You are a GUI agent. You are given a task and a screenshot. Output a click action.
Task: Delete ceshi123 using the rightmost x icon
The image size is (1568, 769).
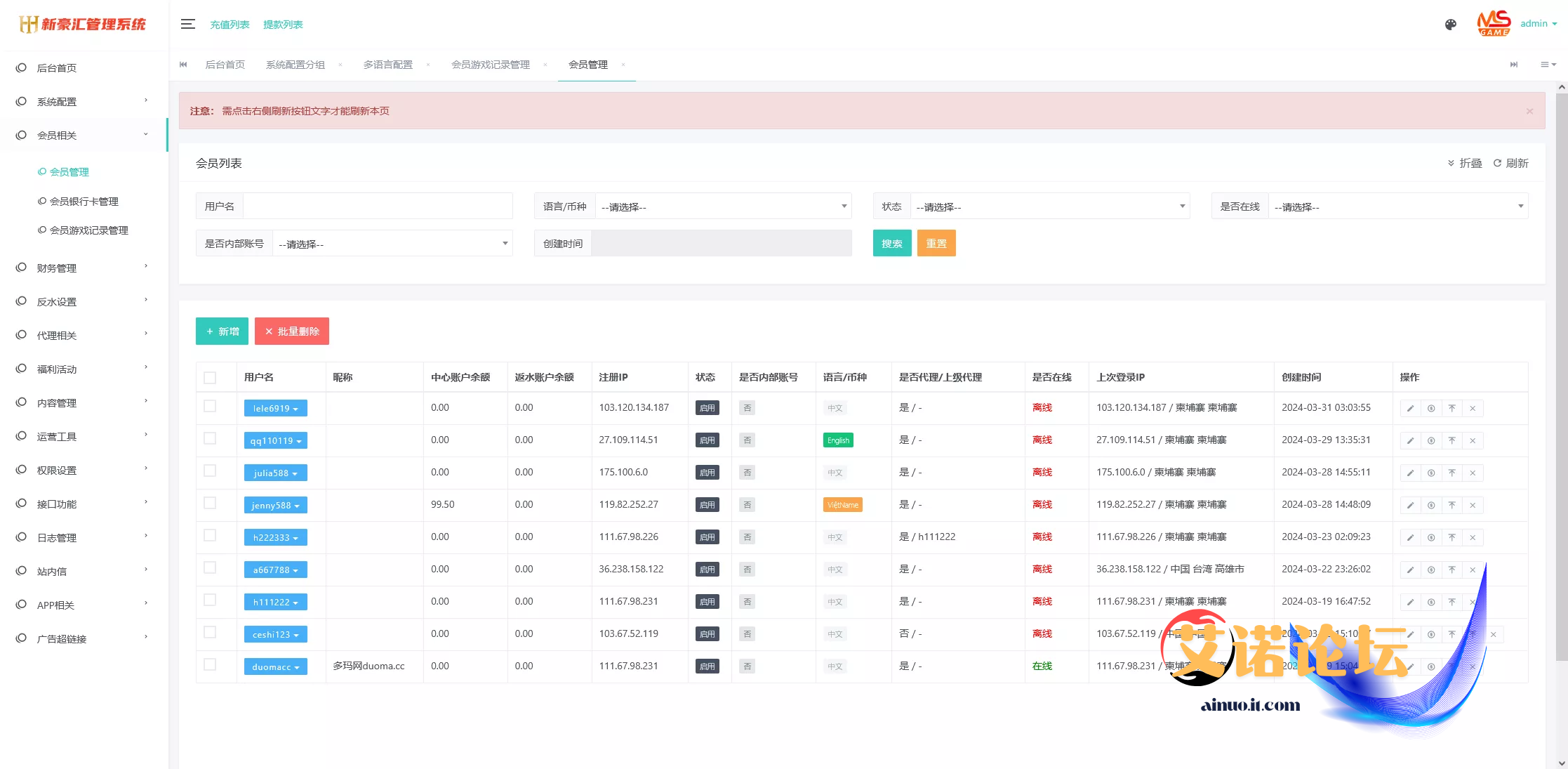tap(1494, 634)
